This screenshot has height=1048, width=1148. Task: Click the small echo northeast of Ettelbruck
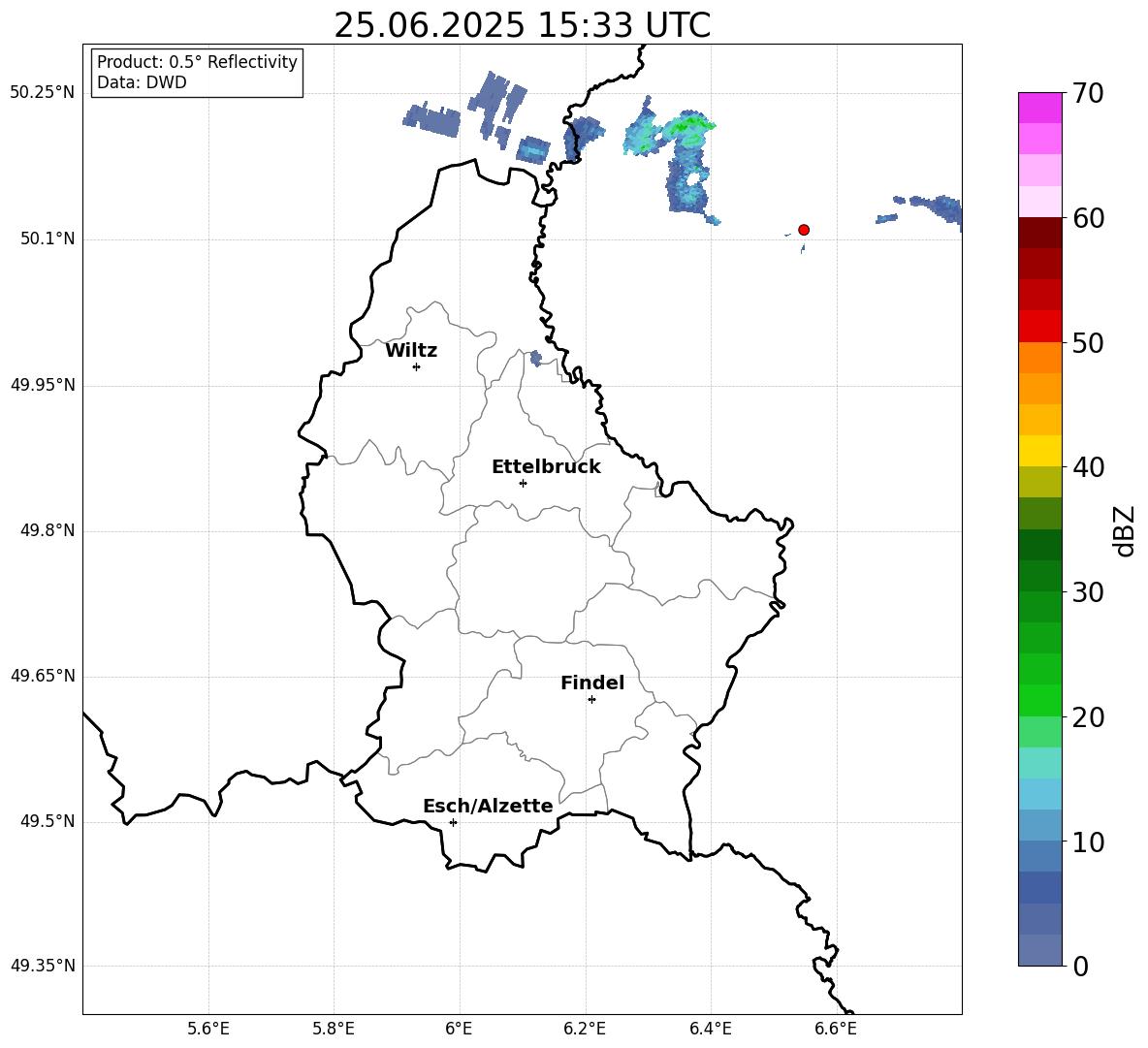pyautogui.click(x=536, y=359)
